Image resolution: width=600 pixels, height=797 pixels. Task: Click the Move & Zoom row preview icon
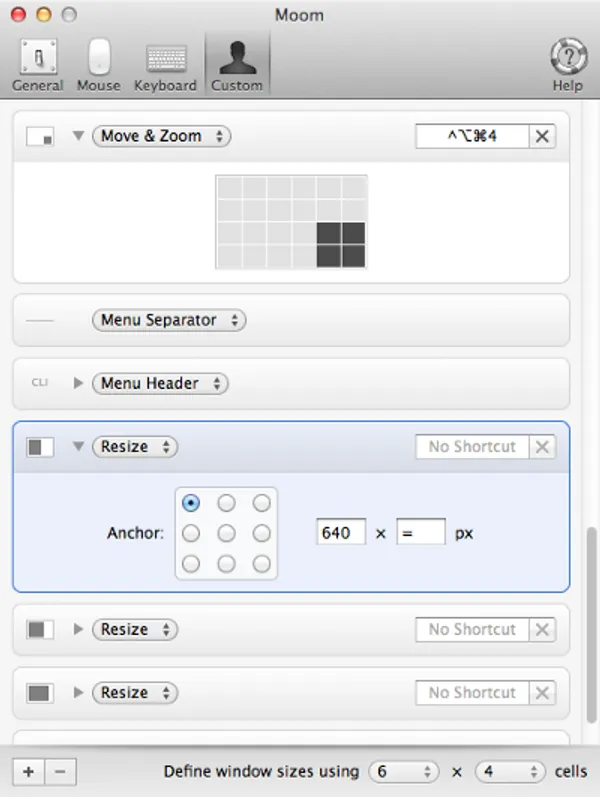click(40, 136)
